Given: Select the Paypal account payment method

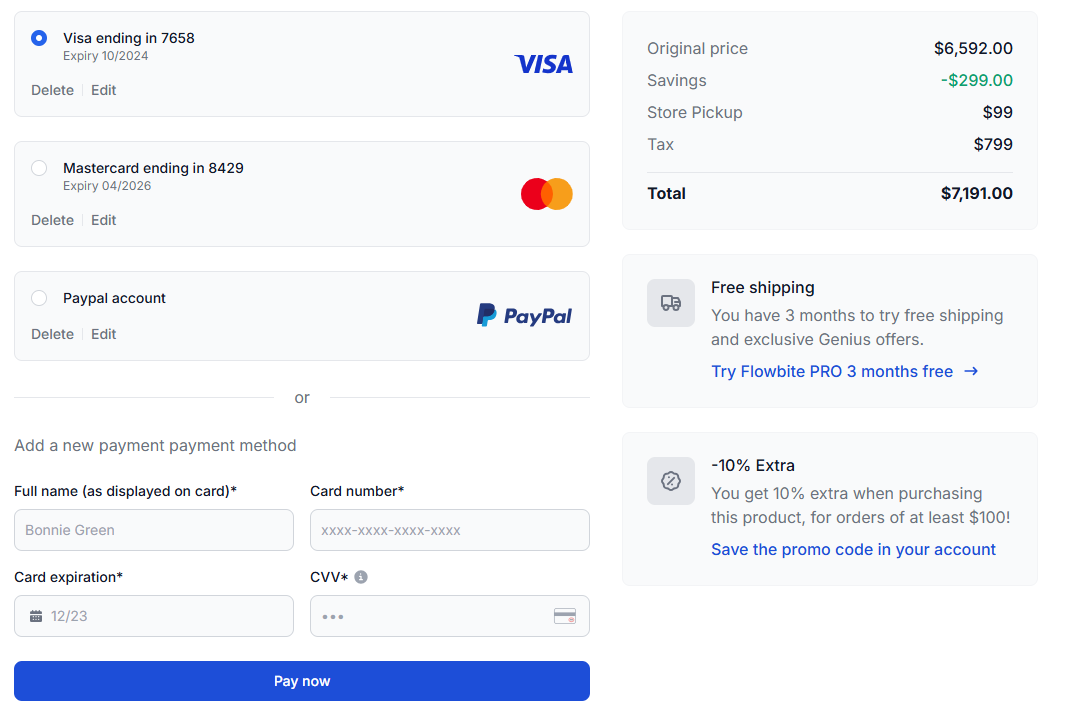Looking at the screenshot, I should click(x=38, y=297).
